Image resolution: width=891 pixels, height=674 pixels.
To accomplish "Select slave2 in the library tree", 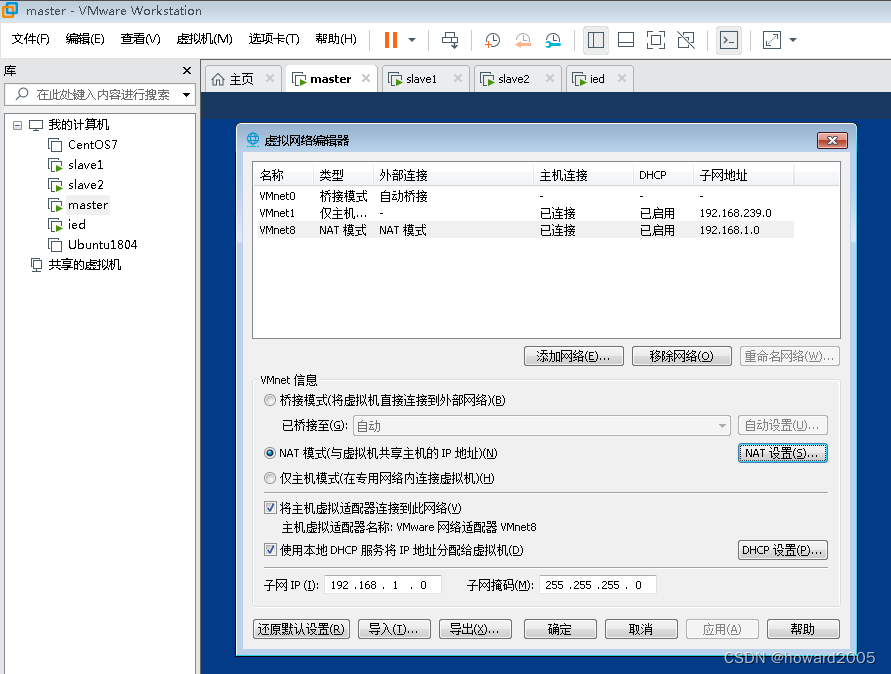I will pos(86,185).
